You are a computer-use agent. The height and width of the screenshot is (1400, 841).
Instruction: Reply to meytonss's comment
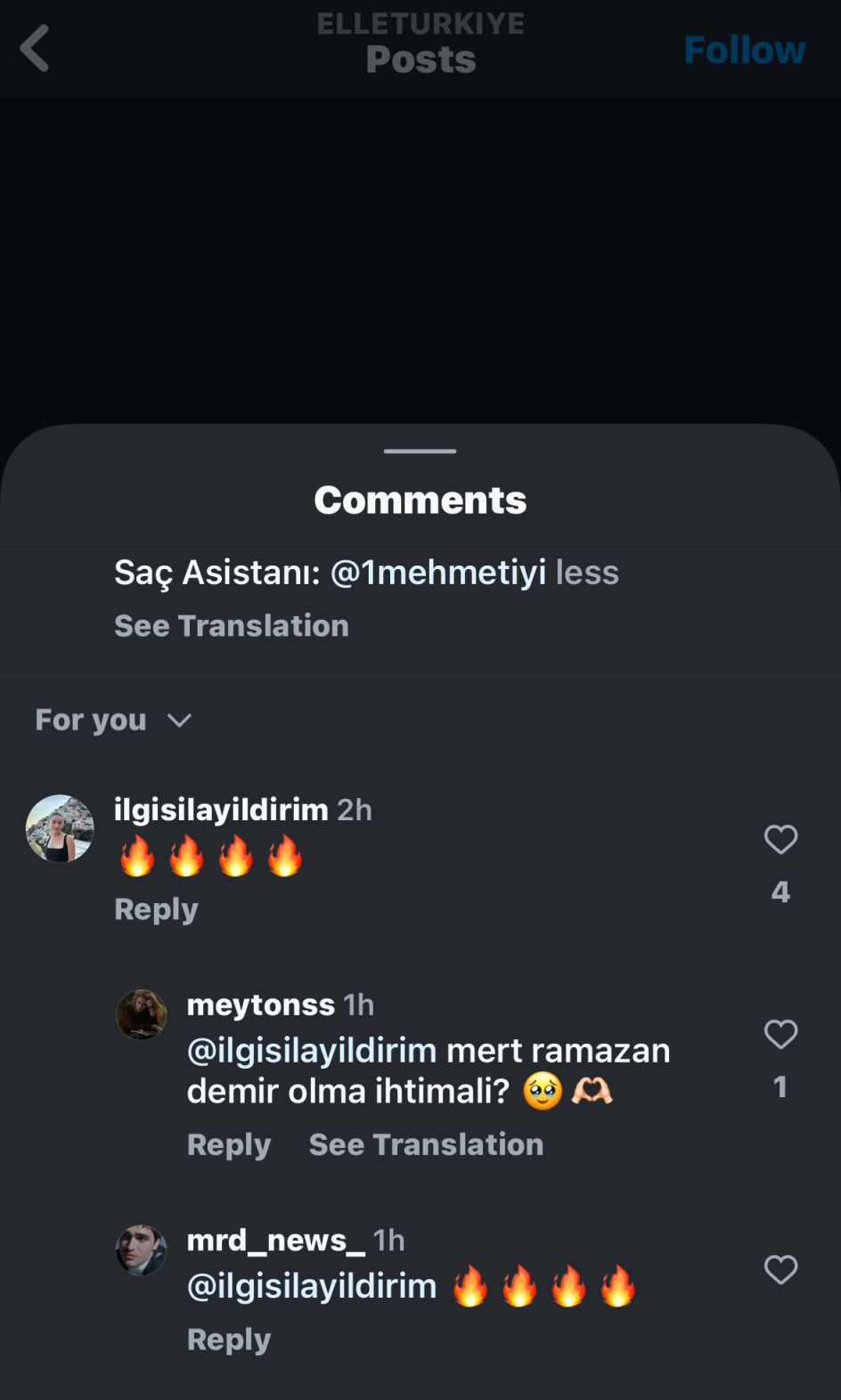point(229,1144)
